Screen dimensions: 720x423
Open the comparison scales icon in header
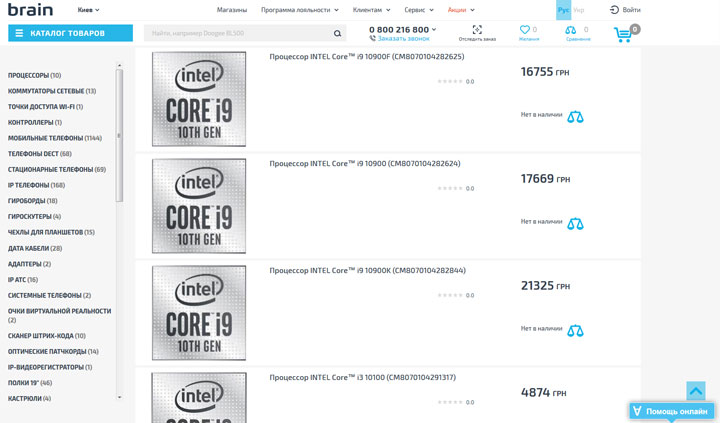[x=570, y=30]
